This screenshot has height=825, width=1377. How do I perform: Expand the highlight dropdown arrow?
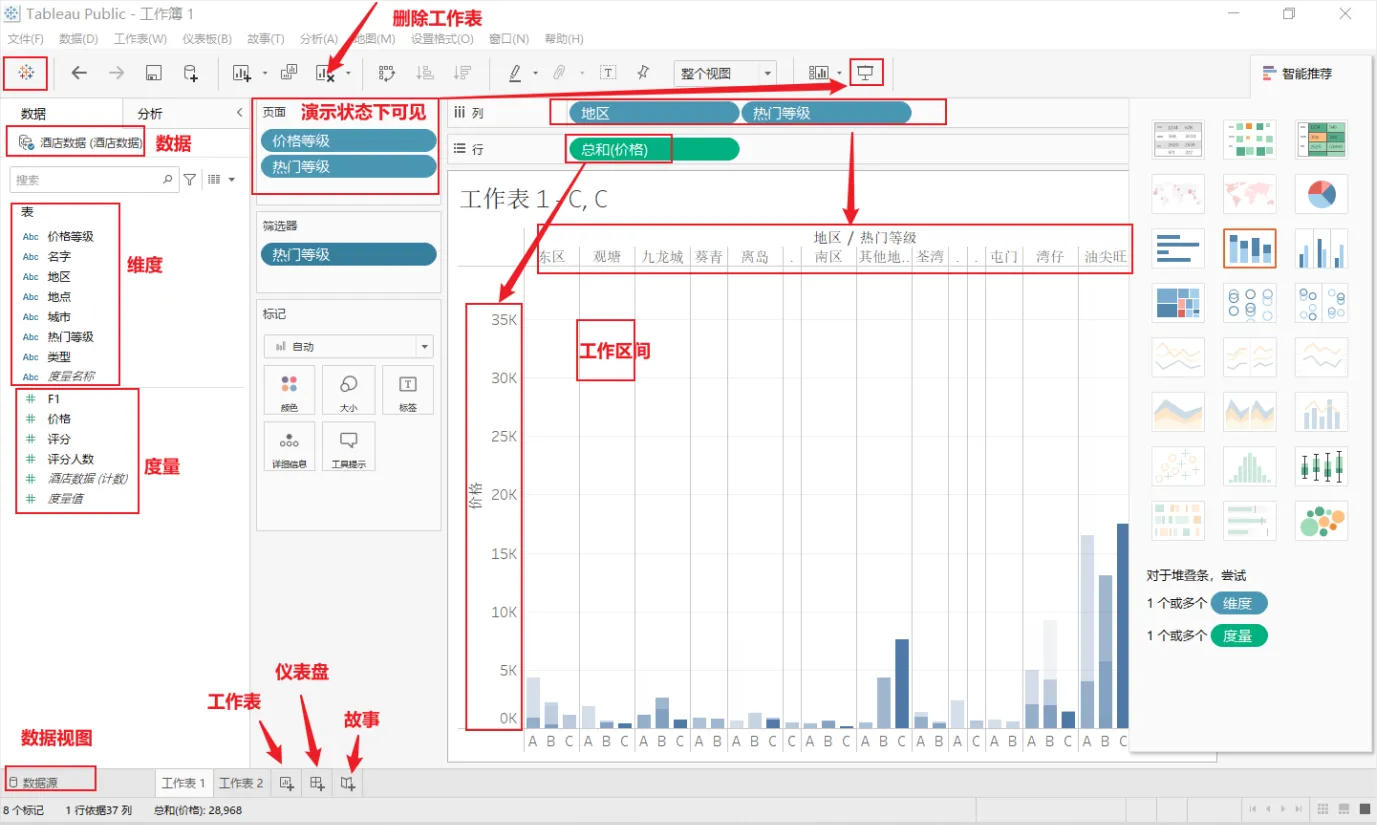pyautogui.click(x=536, y=73)
